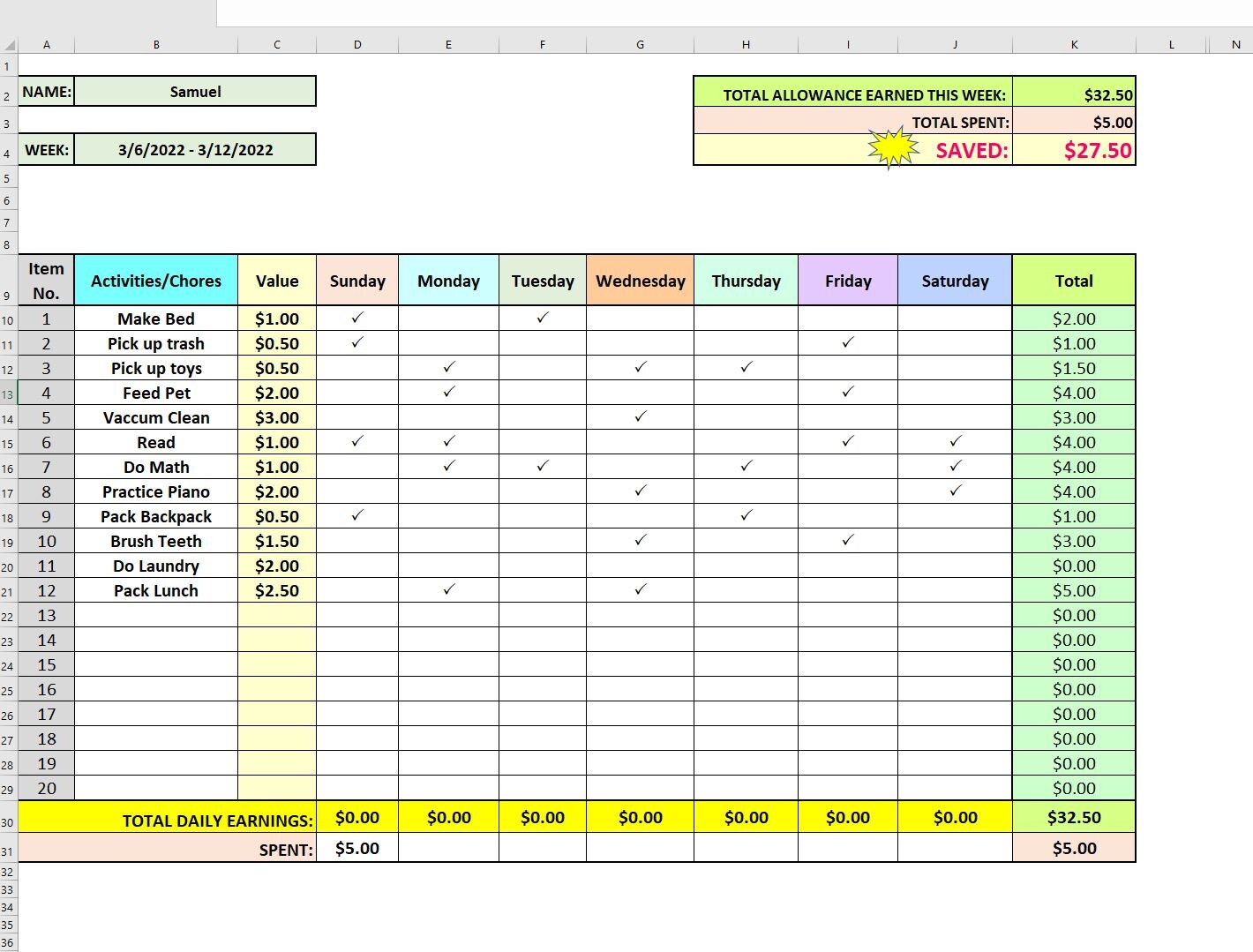The image size is (1253, 952).
Task: Click the yellow starburst shape beside SAVED
Action: 891,148
